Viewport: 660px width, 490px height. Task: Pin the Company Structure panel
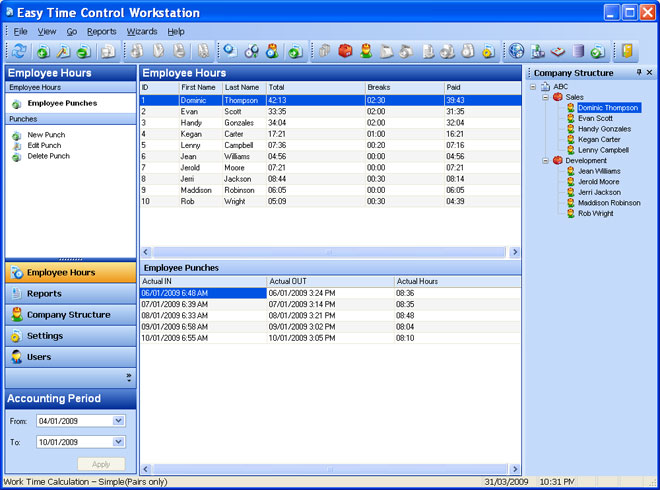pyautogui.click(x=639, y=73)
